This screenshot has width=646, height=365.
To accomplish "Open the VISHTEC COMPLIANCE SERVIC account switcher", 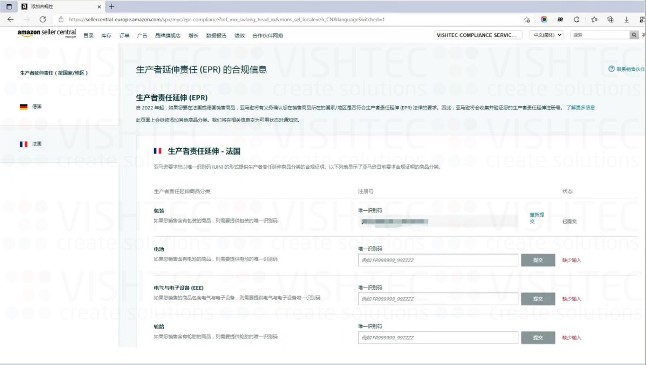I will [x=478, y=35].
